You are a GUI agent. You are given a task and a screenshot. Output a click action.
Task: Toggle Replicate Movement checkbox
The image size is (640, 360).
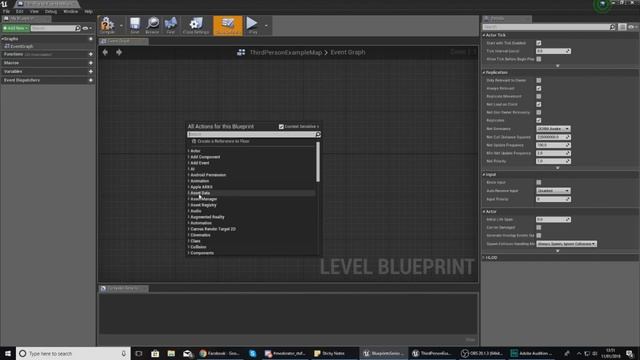point(539,96)
